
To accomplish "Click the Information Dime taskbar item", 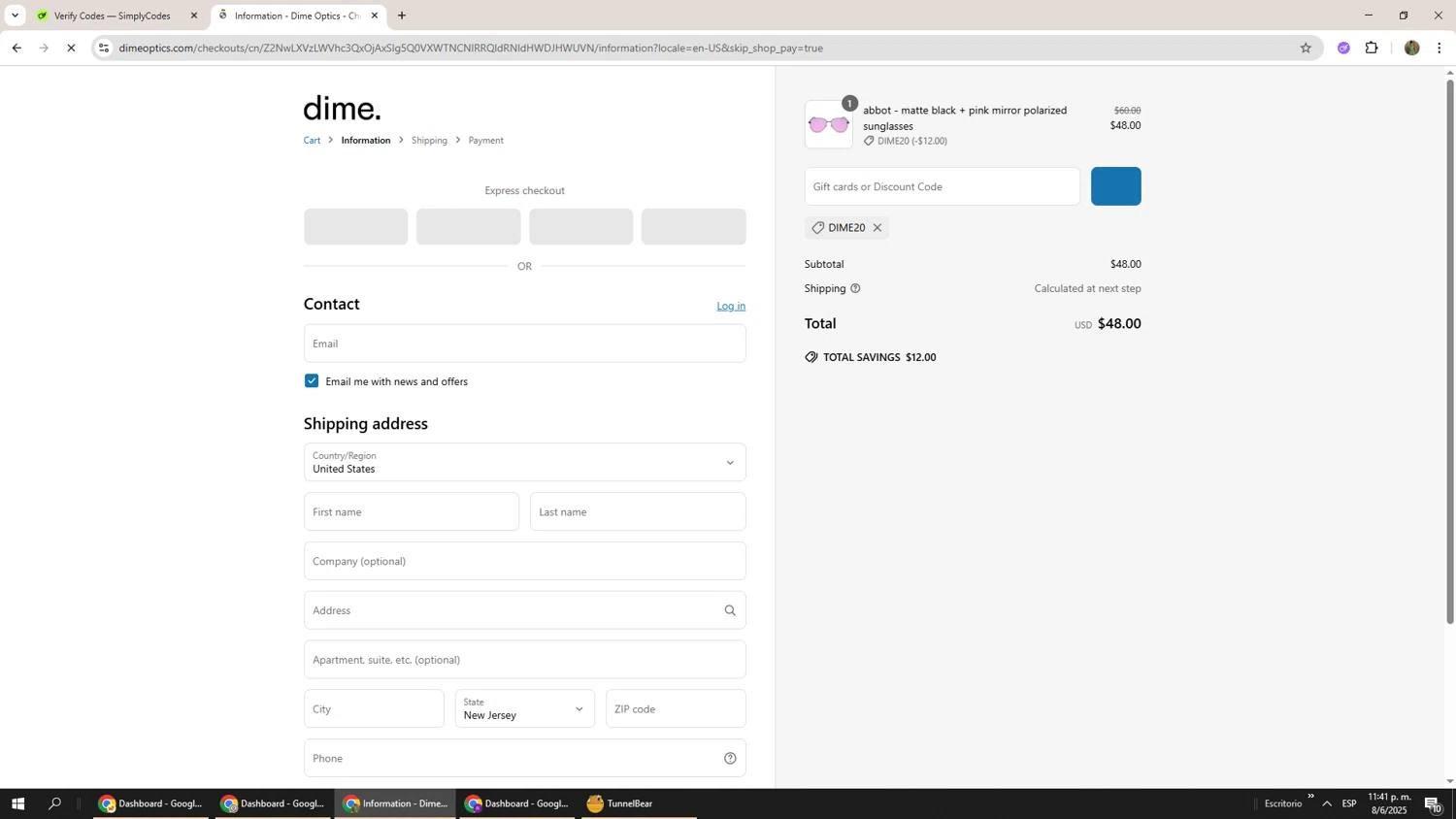I will click(x=394, y=803).
